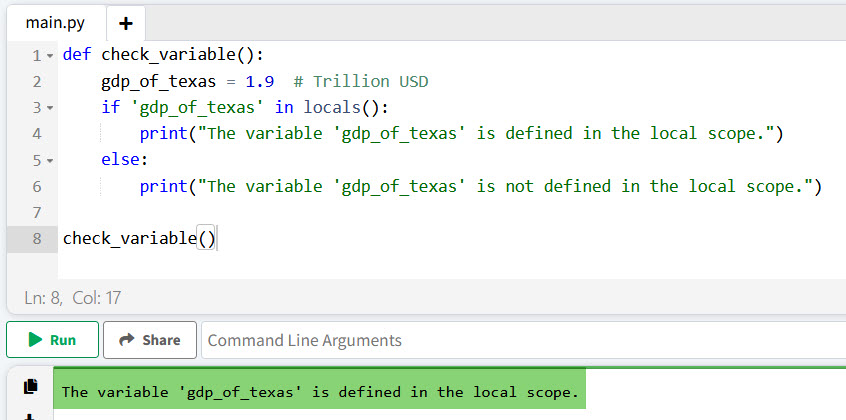Click the 'gdp_of_texas' variable name on line 2
Image resolution: width=846 pixels, height=420 pixels.
[159, 82]
